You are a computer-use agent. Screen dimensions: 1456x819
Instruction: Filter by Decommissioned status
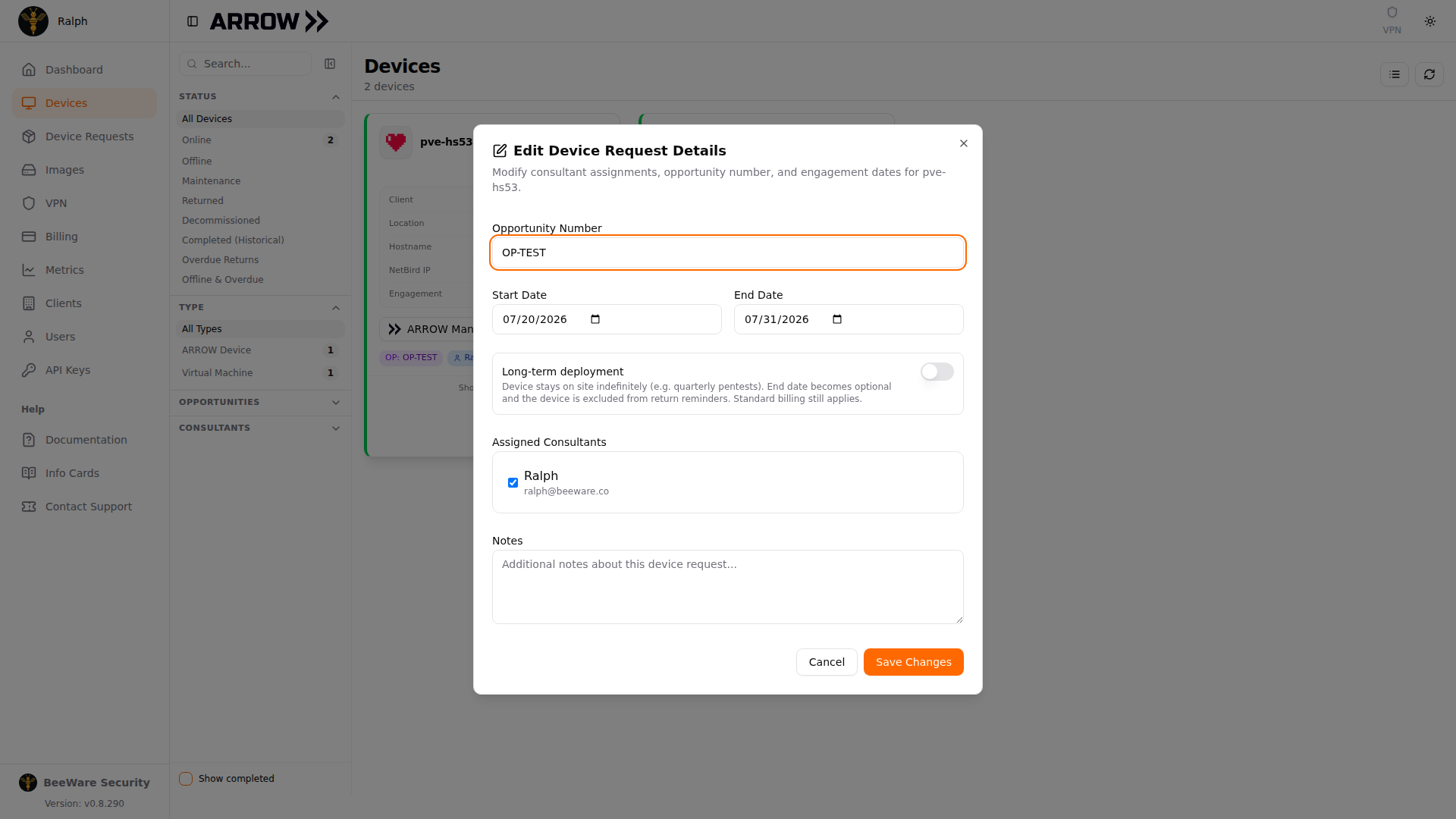click(x=260, y=221)
